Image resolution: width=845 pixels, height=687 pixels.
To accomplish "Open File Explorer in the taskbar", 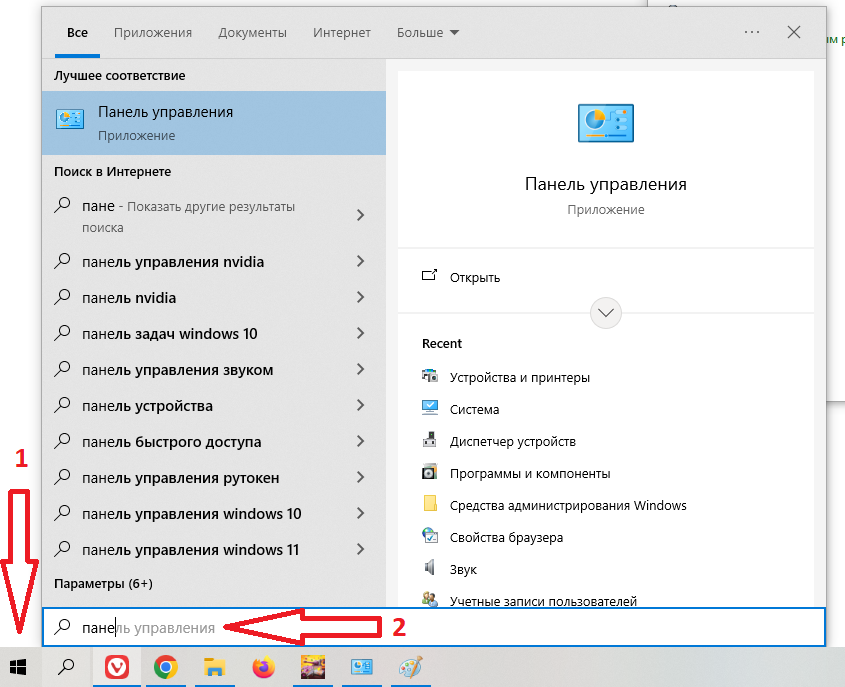I will point(213,667).
